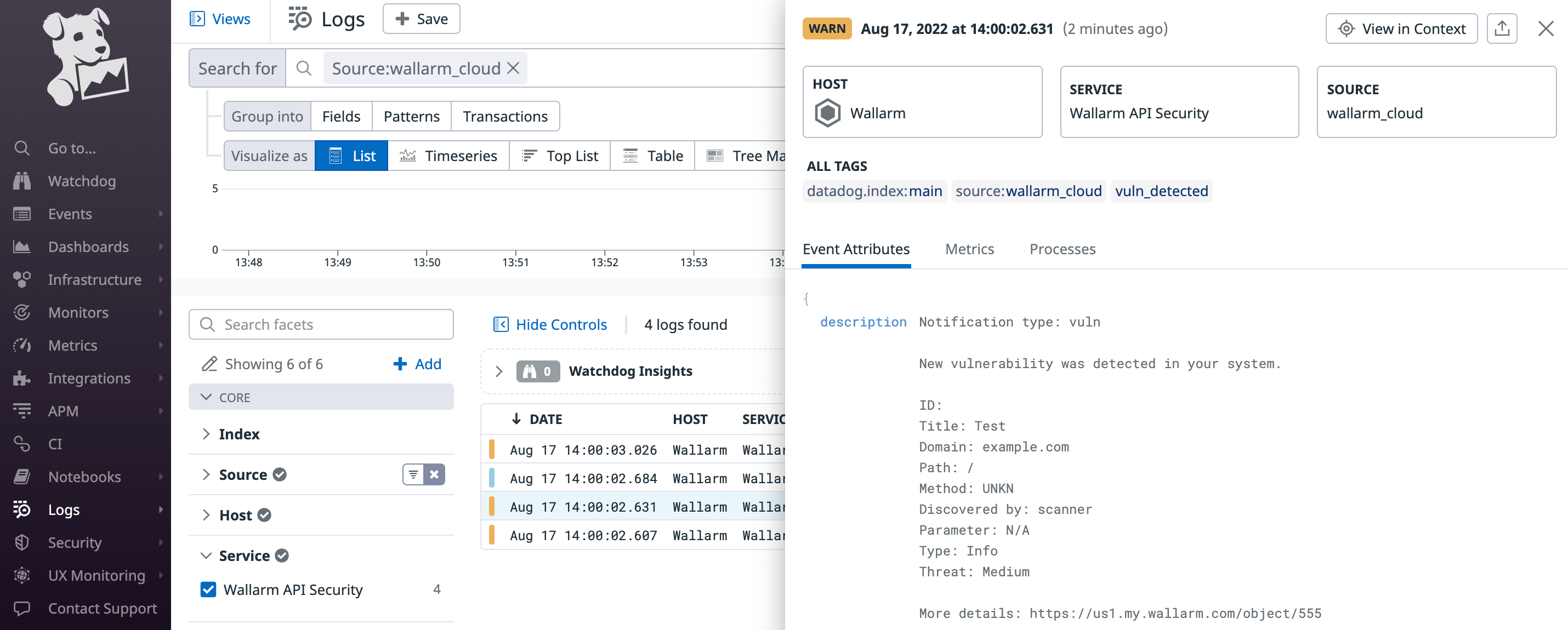The height and width of the screenshot is (630, 1568).
Task: Click the Monitors sidebar icon
Action: click(x=22, y=312)
